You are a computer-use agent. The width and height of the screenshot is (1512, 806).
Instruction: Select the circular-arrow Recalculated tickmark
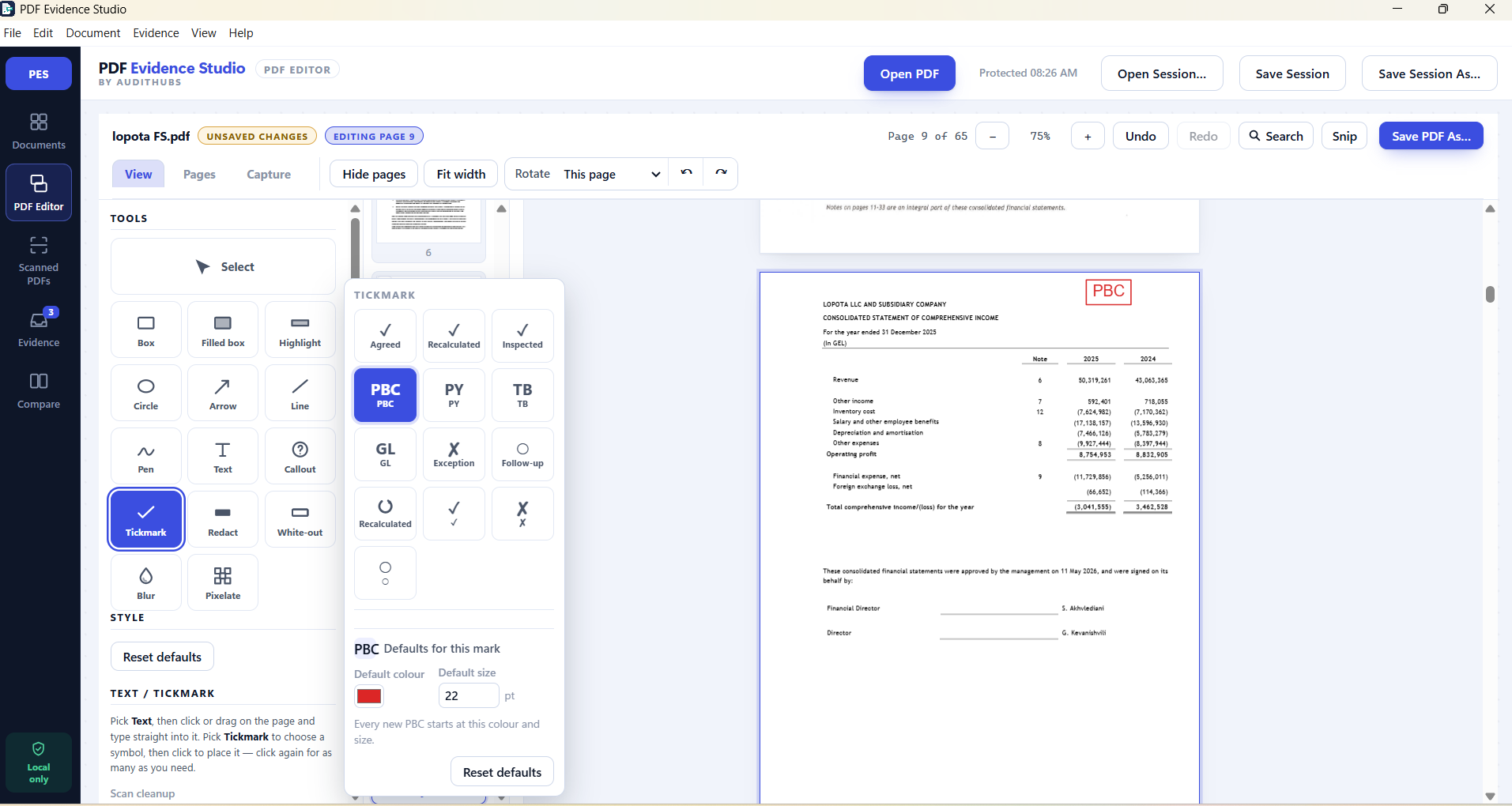coord(386,514)
